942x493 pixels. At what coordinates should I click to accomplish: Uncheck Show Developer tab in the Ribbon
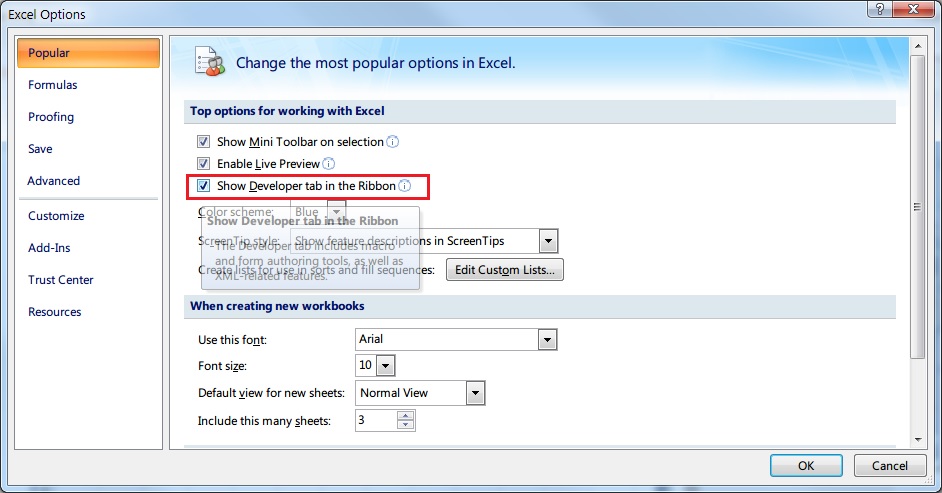[x=204, y=186]
